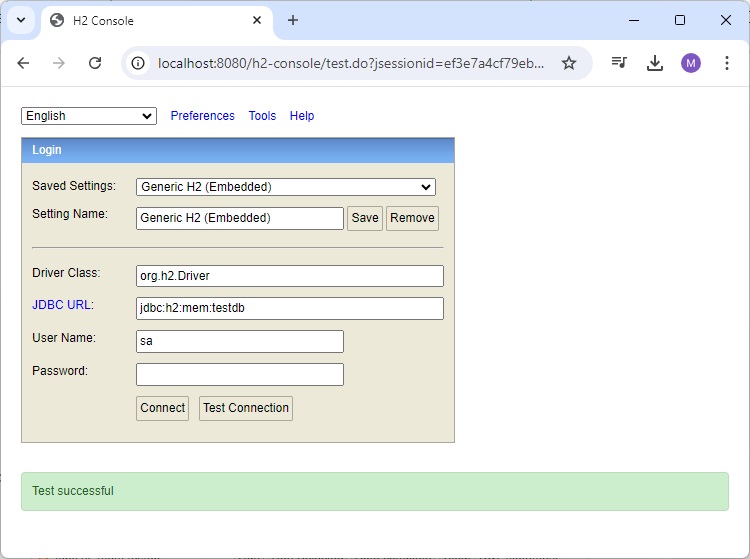The image size is (750, 559).
Task: Expand the Saved Settings dropdown
Action: pyautogui.click(x=286, y=187)
